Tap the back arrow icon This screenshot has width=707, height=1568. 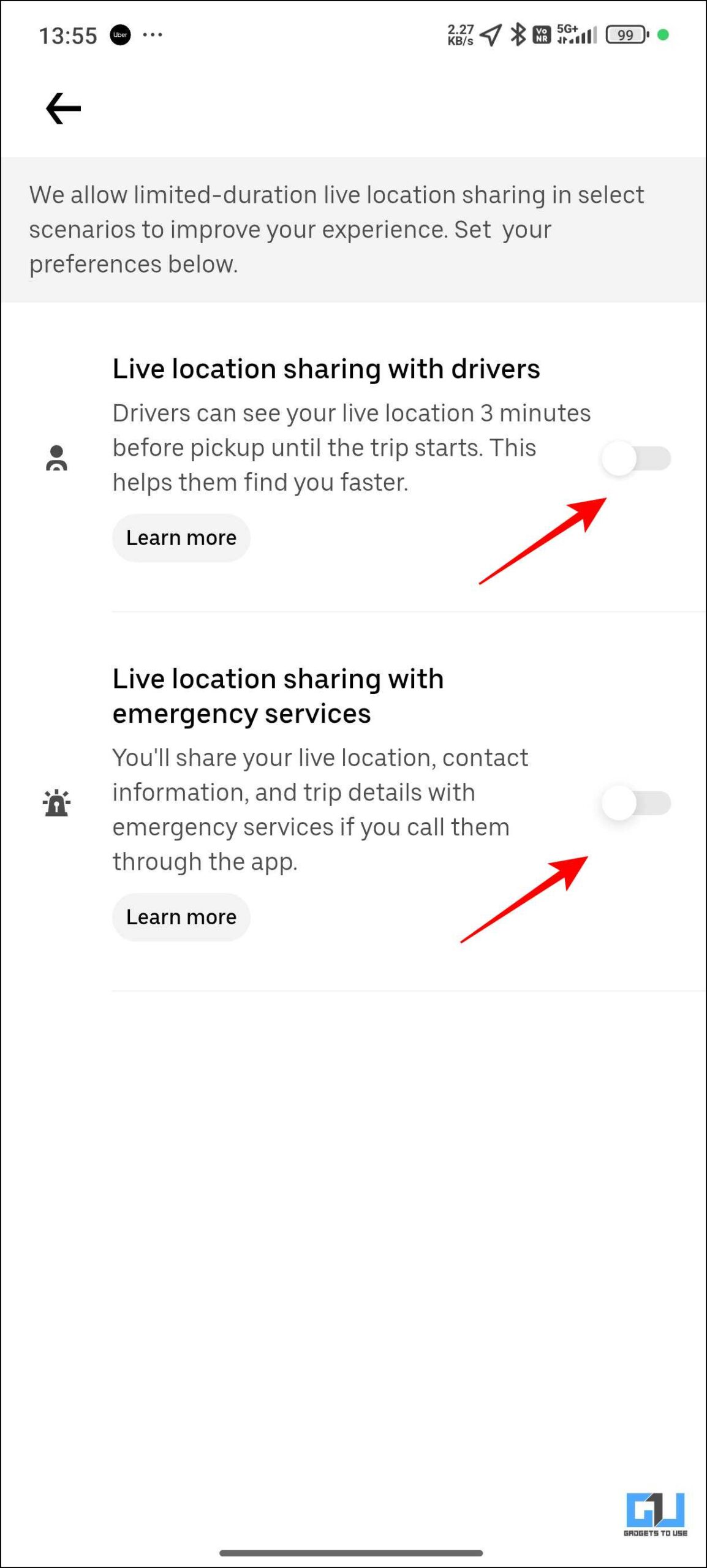pos(63,108)
